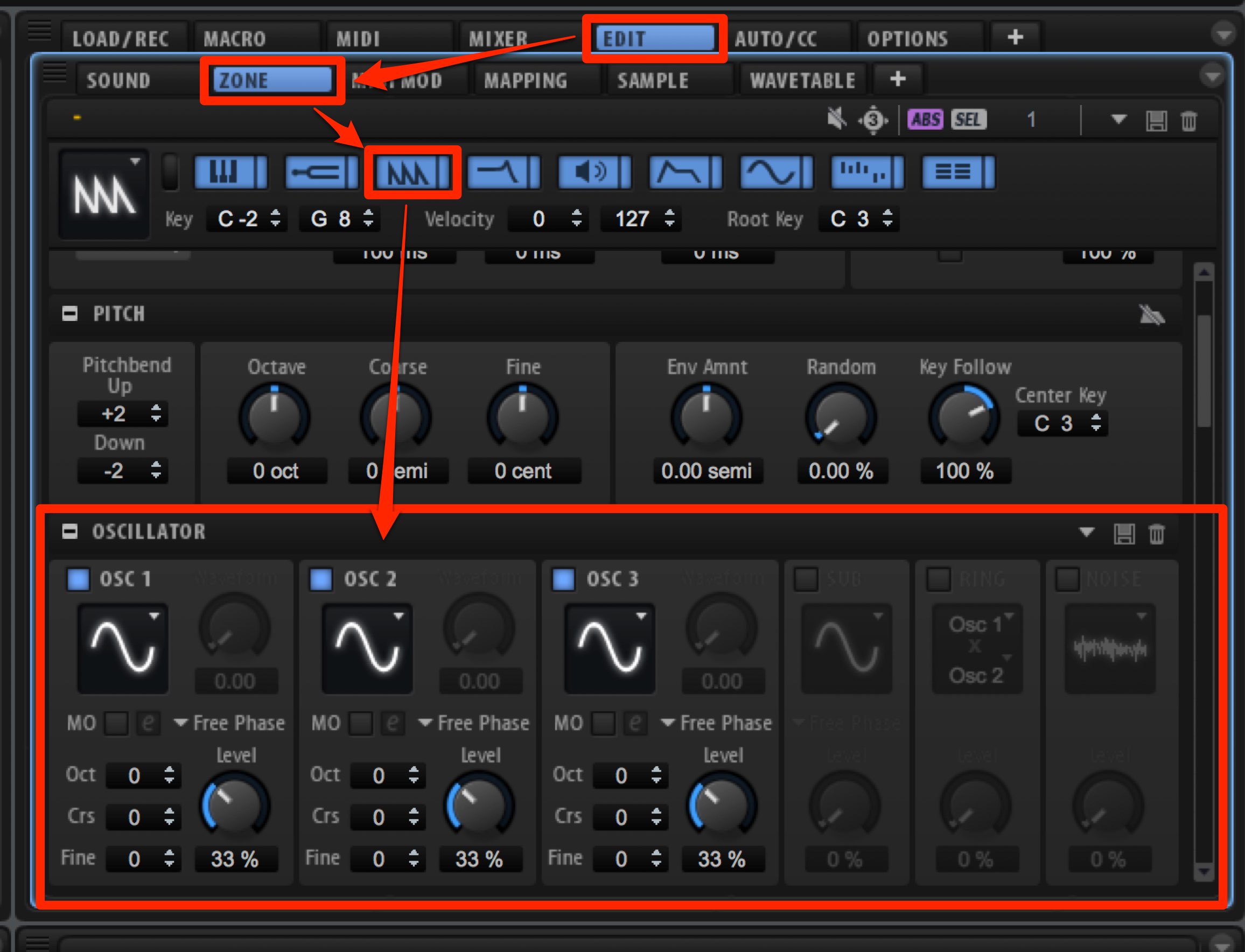The height and width of the screenshot is (952, 1245).
Task: Toggle the OSC 3 enable box
Action: point(563,579)
